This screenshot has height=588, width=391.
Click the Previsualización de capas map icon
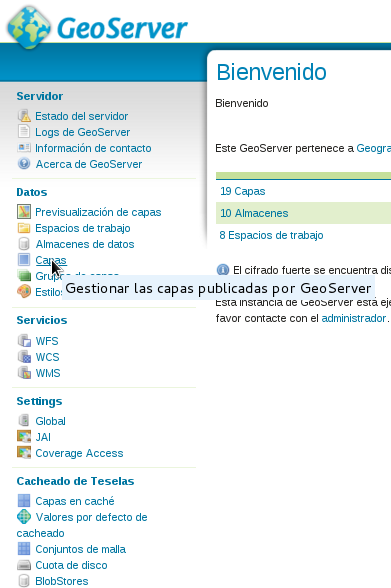pos(24,212)
